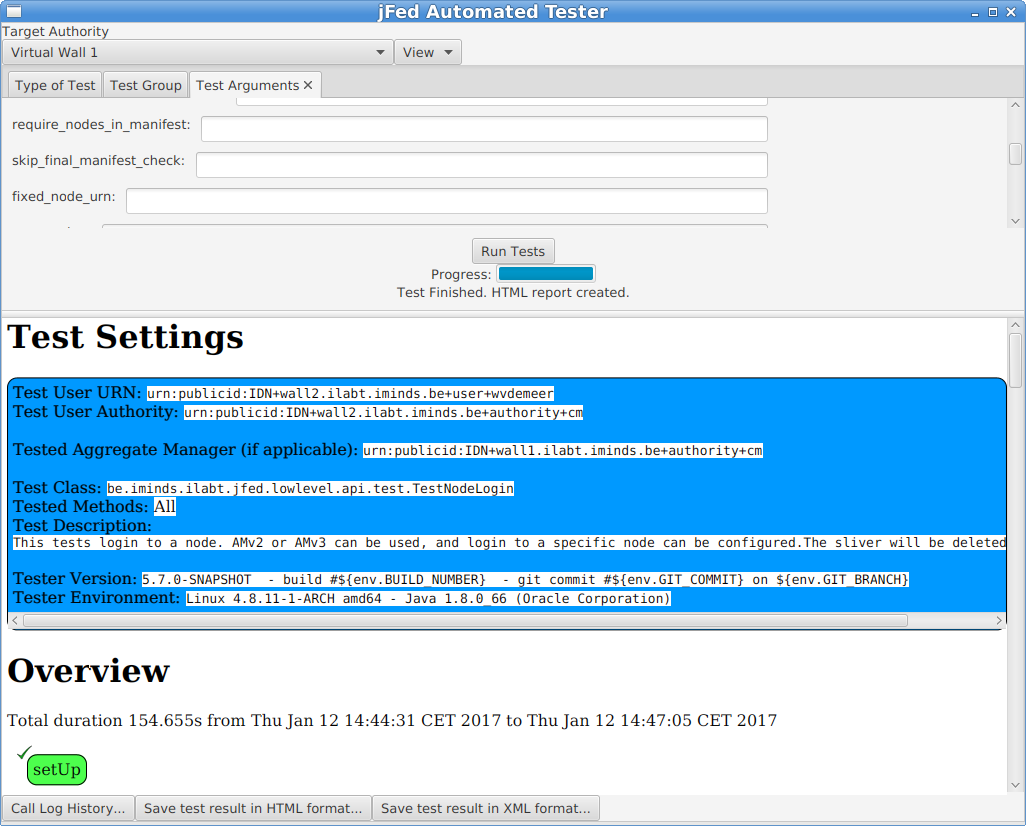Screen dimensions: 1026x826
Task: Switch to the Test Group tab
Action: (145, 85)
